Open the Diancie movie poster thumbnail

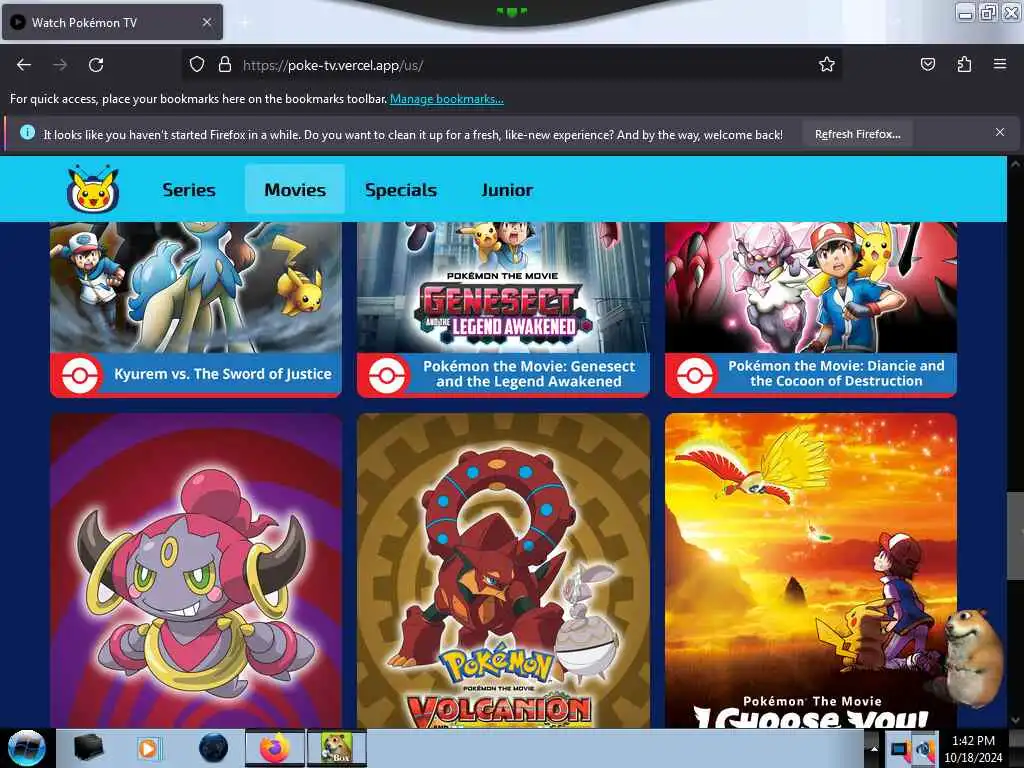pos(810,287)
